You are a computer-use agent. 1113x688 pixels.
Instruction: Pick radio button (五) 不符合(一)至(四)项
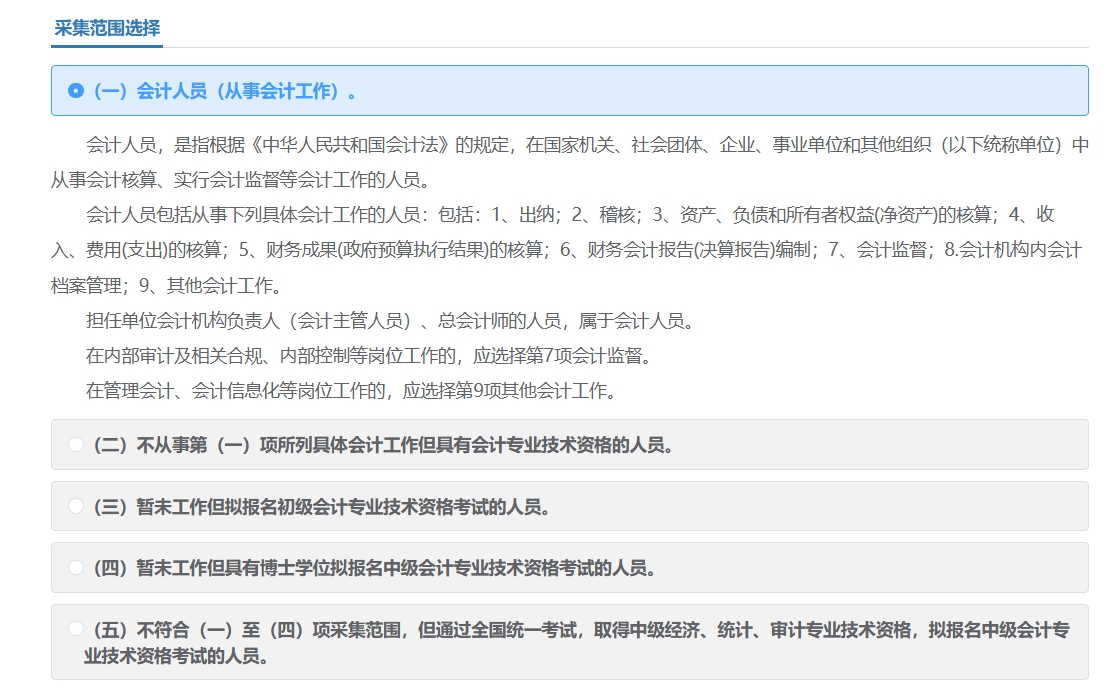76,629
